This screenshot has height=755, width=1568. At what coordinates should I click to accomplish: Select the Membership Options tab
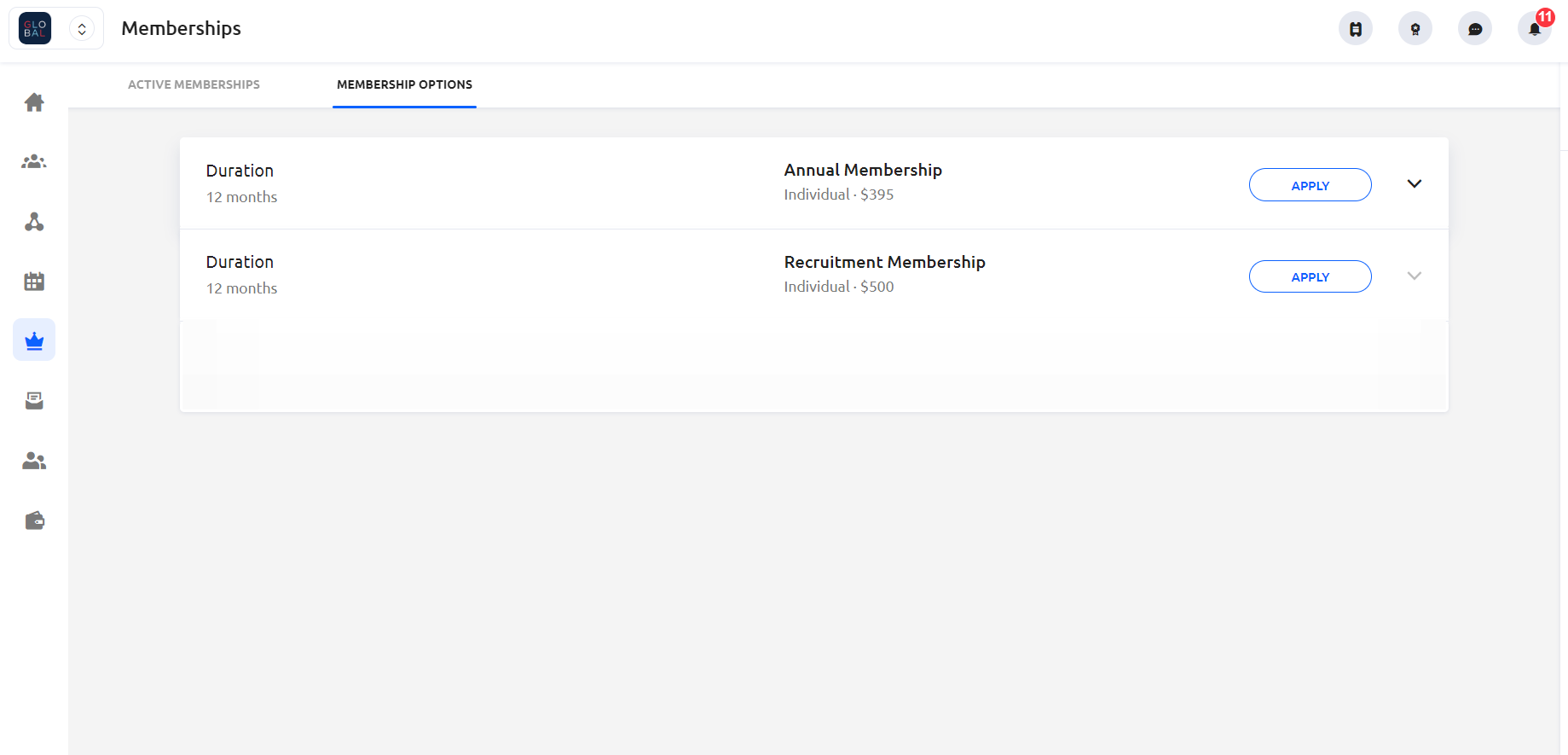click(404, 84)
